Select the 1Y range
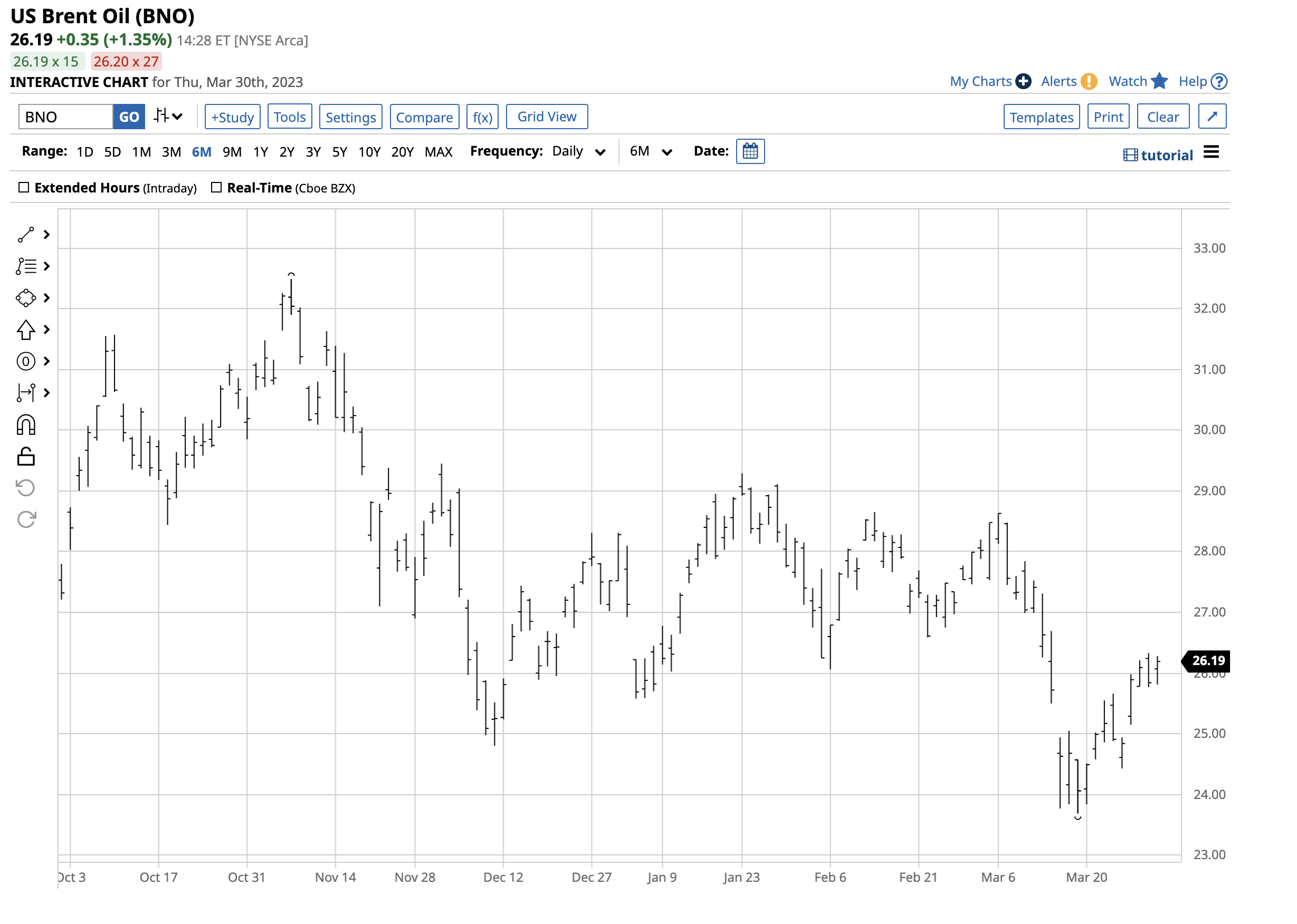The height and width of the screenshot is (924, 1297). 261,152
